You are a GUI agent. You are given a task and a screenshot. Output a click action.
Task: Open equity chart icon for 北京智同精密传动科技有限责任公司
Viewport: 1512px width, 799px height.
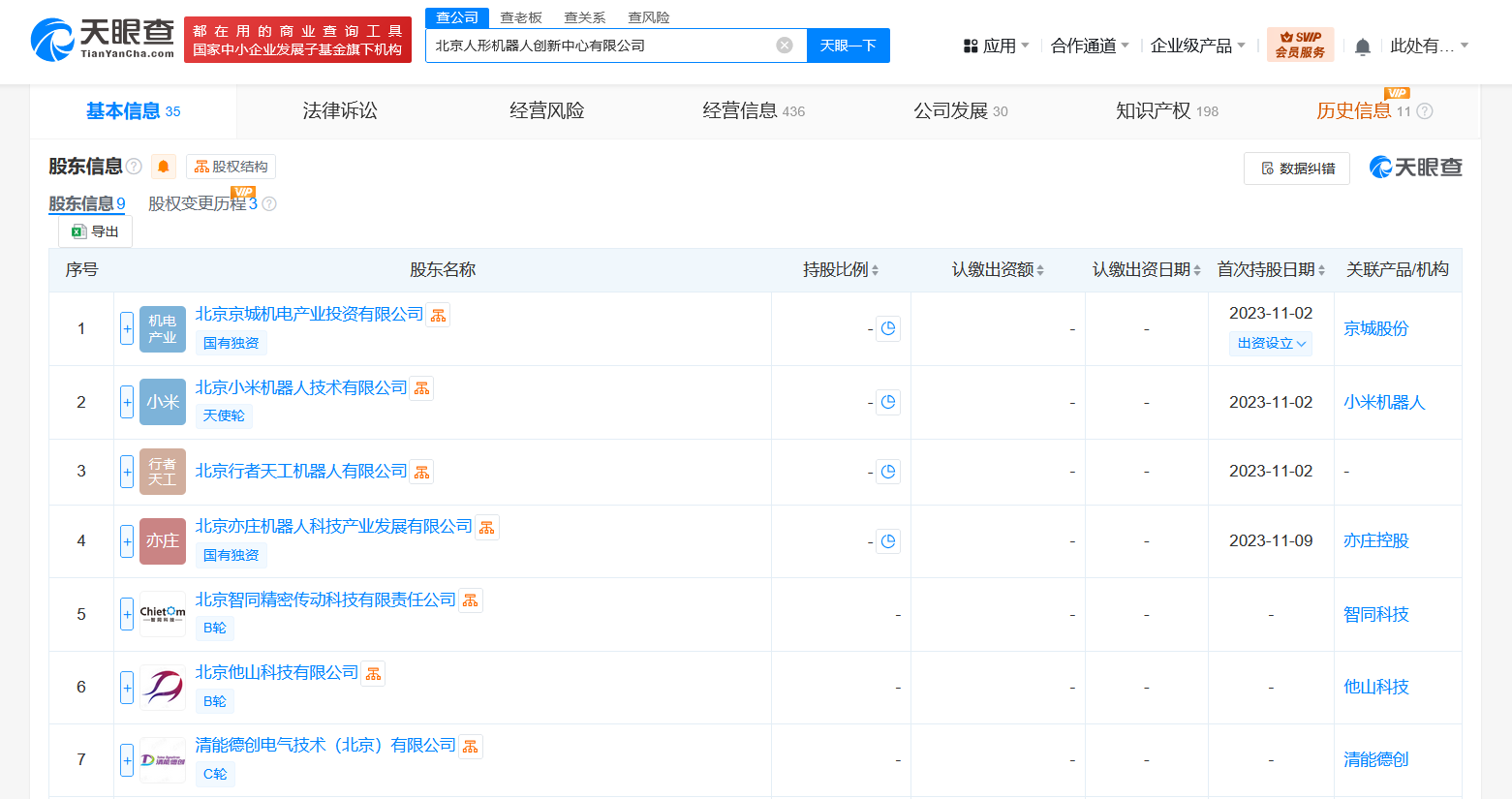pyautogui.click(x=471, y=600)
